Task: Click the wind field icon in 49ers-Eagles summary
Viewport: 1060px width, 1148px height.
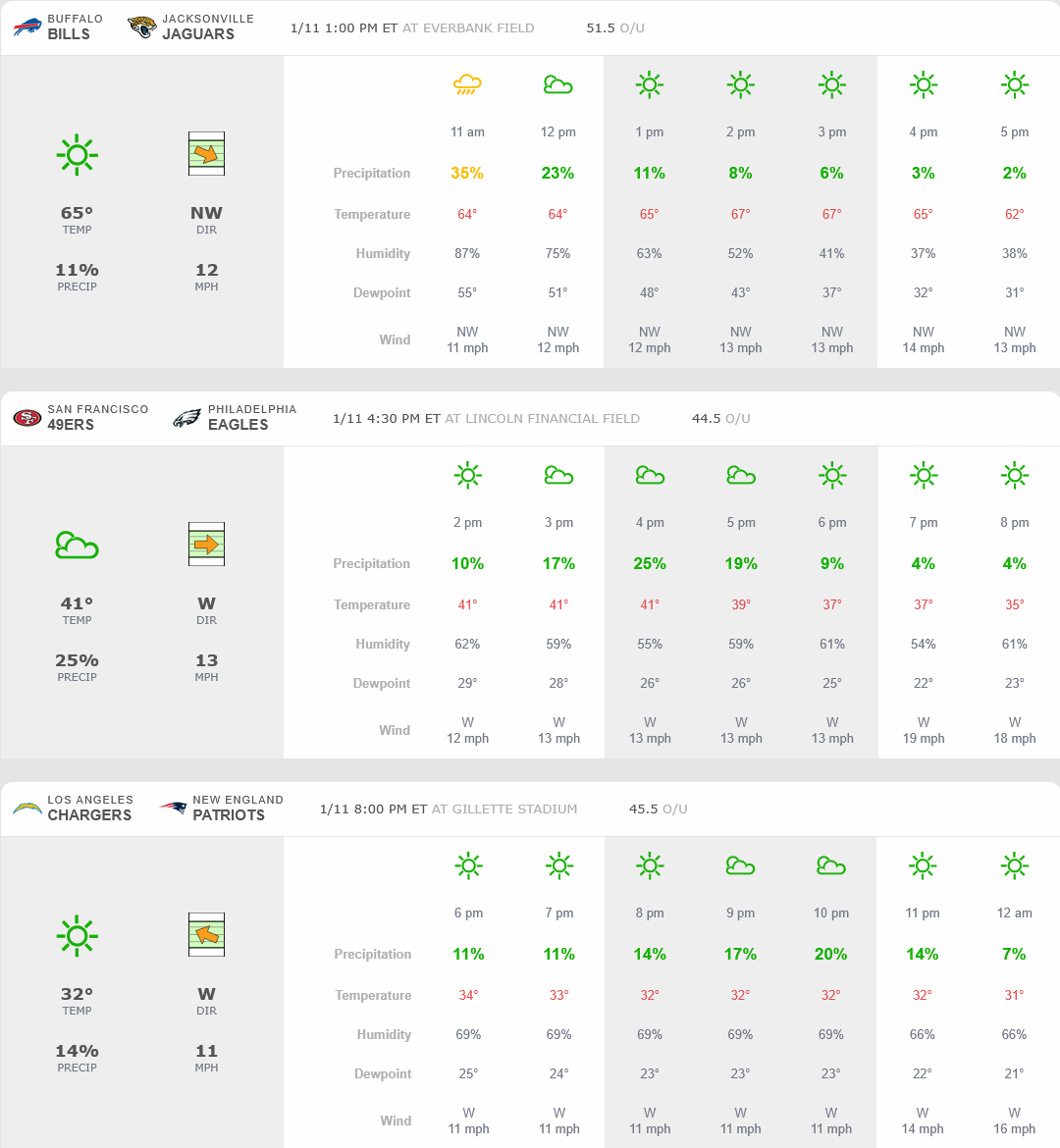Action: pos(206,545)
